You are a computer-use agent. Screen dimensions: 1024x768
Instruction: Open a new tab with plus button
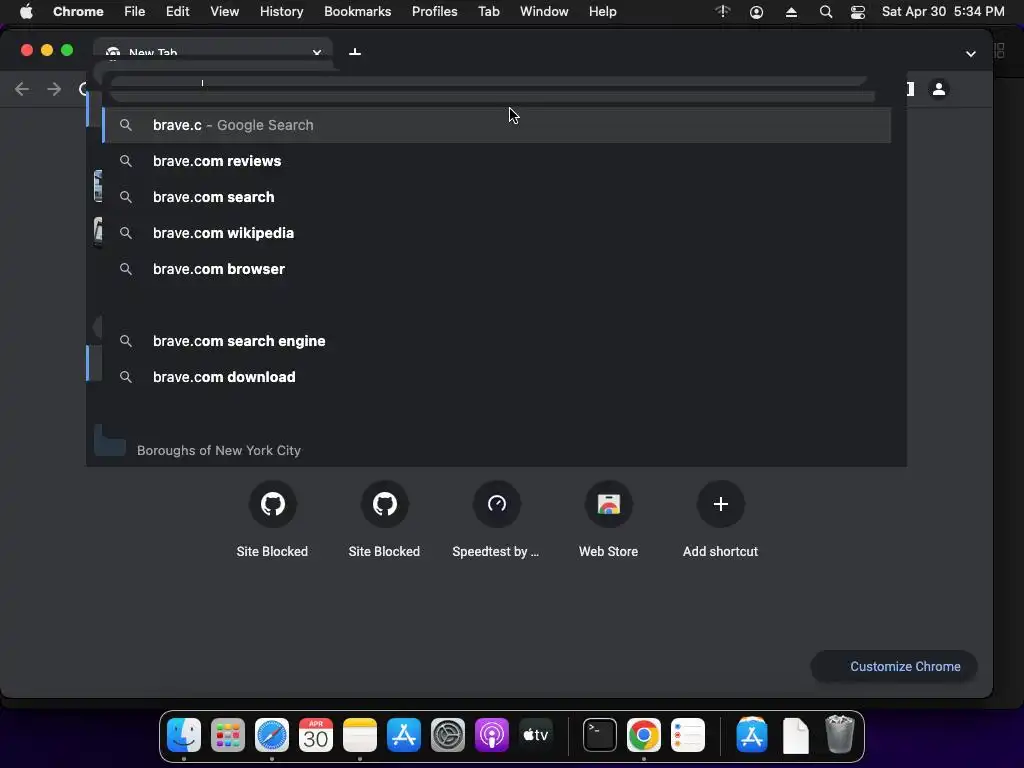(x=355, y=52)
